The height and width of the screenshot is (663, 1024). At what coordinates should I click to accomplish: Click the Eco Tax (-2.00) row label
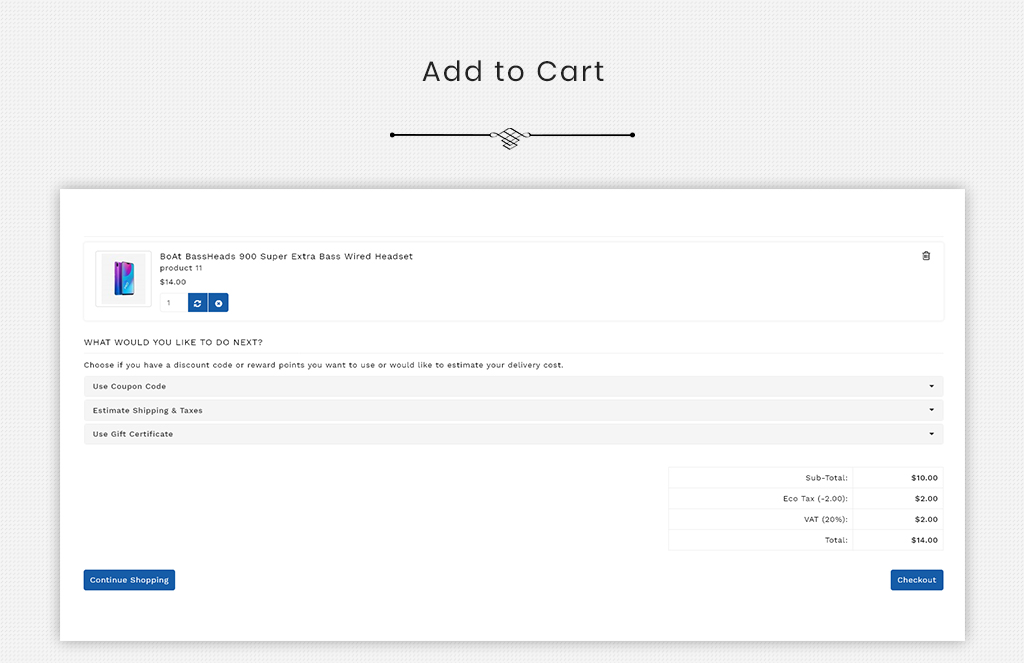(815, 498)
